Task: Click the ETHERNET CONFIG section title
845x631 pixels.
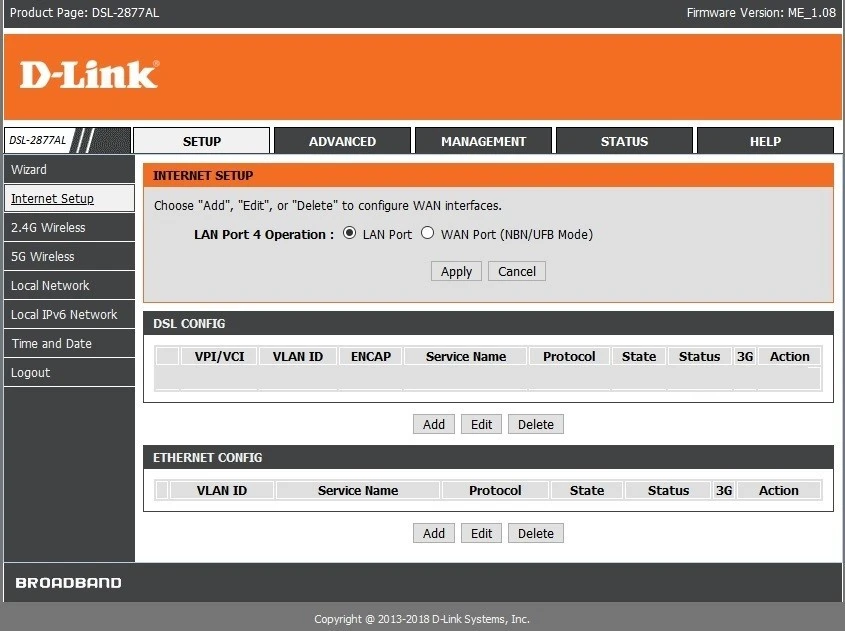Action: click(207, 457)
